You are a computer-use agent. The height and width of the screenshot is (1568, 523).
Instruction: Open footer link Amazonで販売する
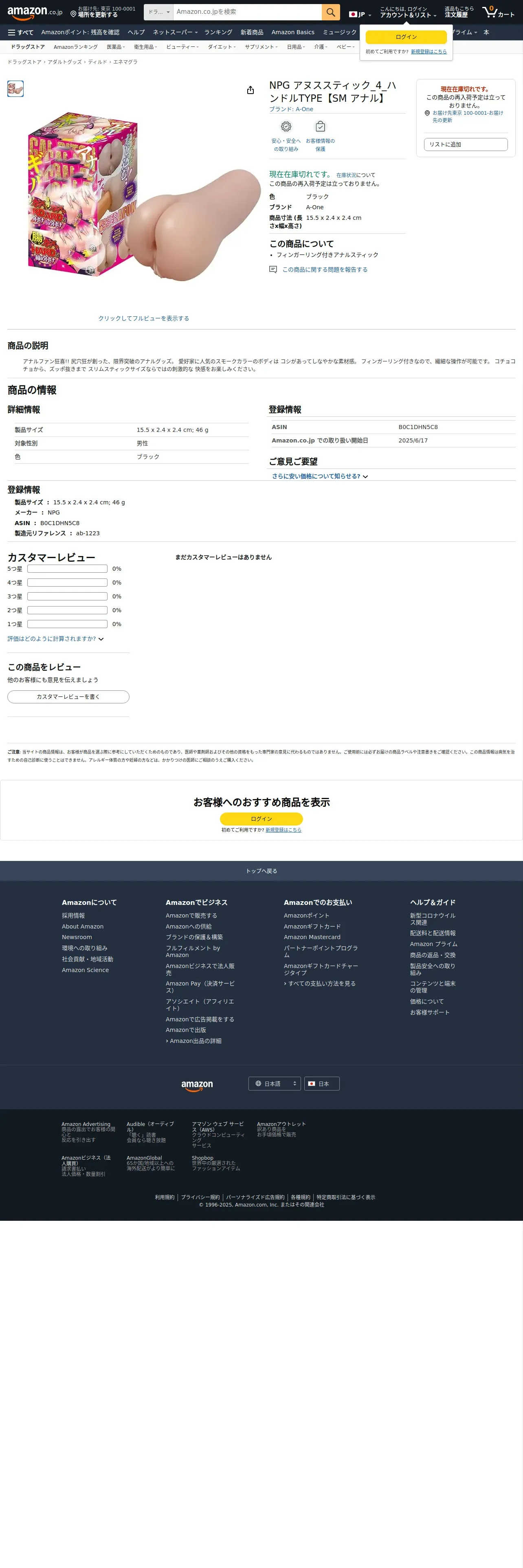pyautogui.click(x=191, y=916)
